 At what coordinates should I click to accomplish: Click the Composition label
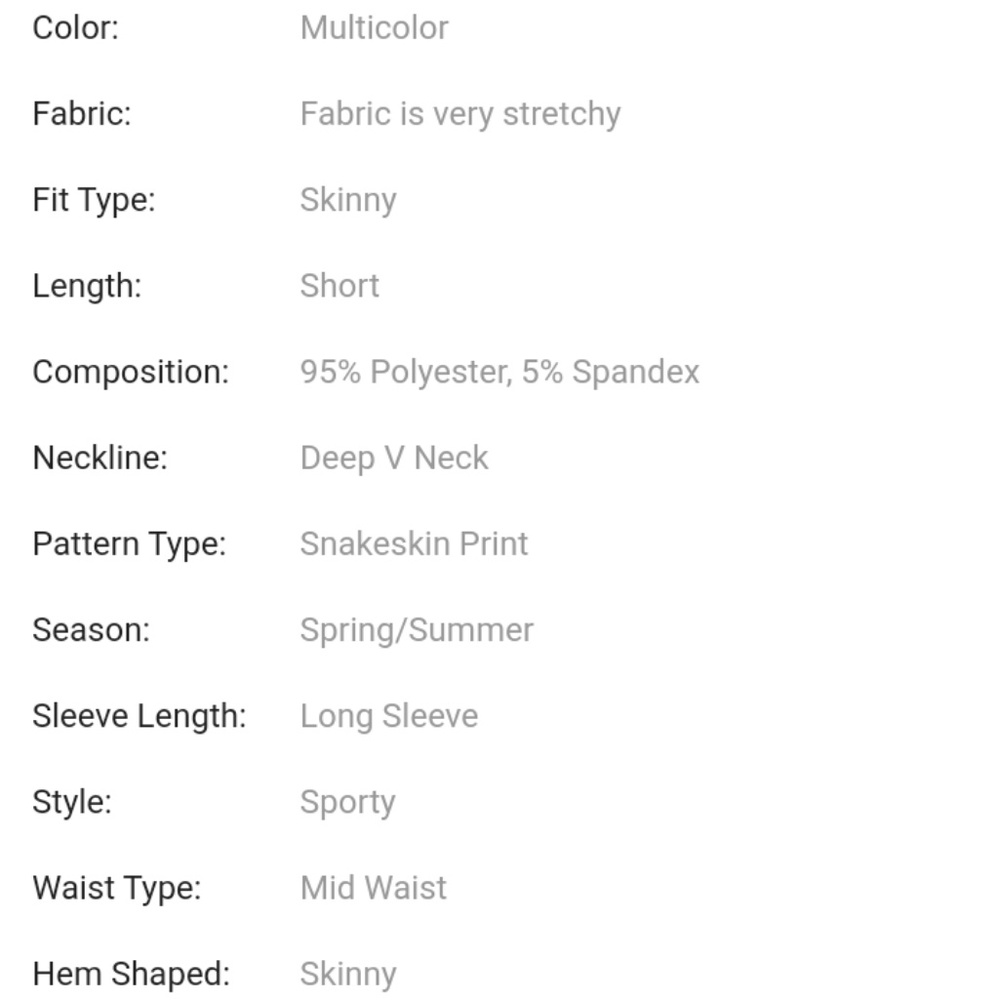pyautogui.click(x=131, y=372)
